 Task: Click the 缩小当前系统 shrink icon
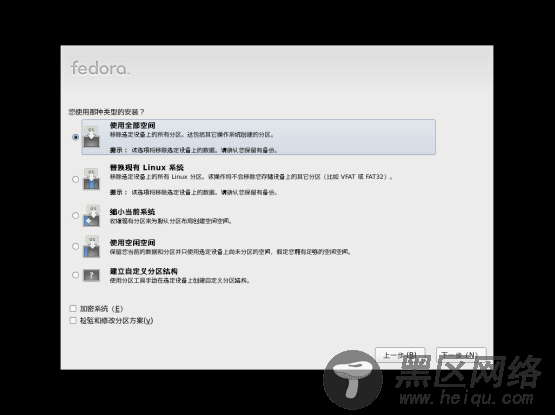coord(91,216)
